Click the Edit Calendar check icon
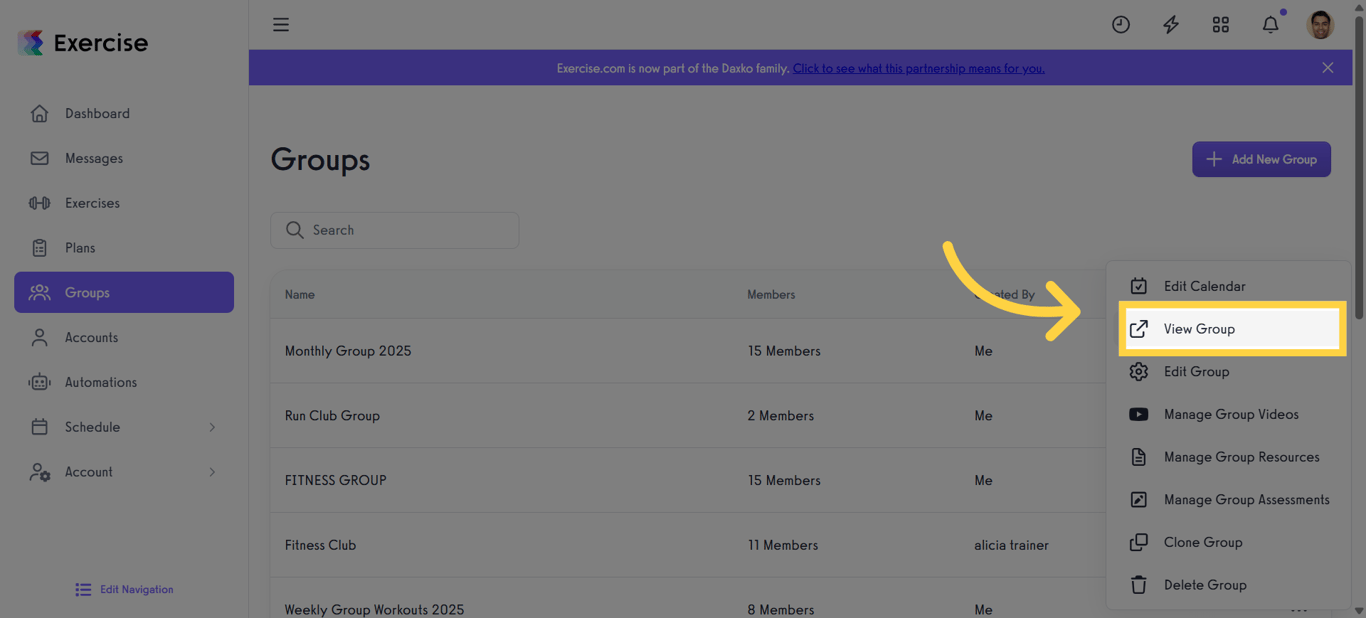 1139,286
